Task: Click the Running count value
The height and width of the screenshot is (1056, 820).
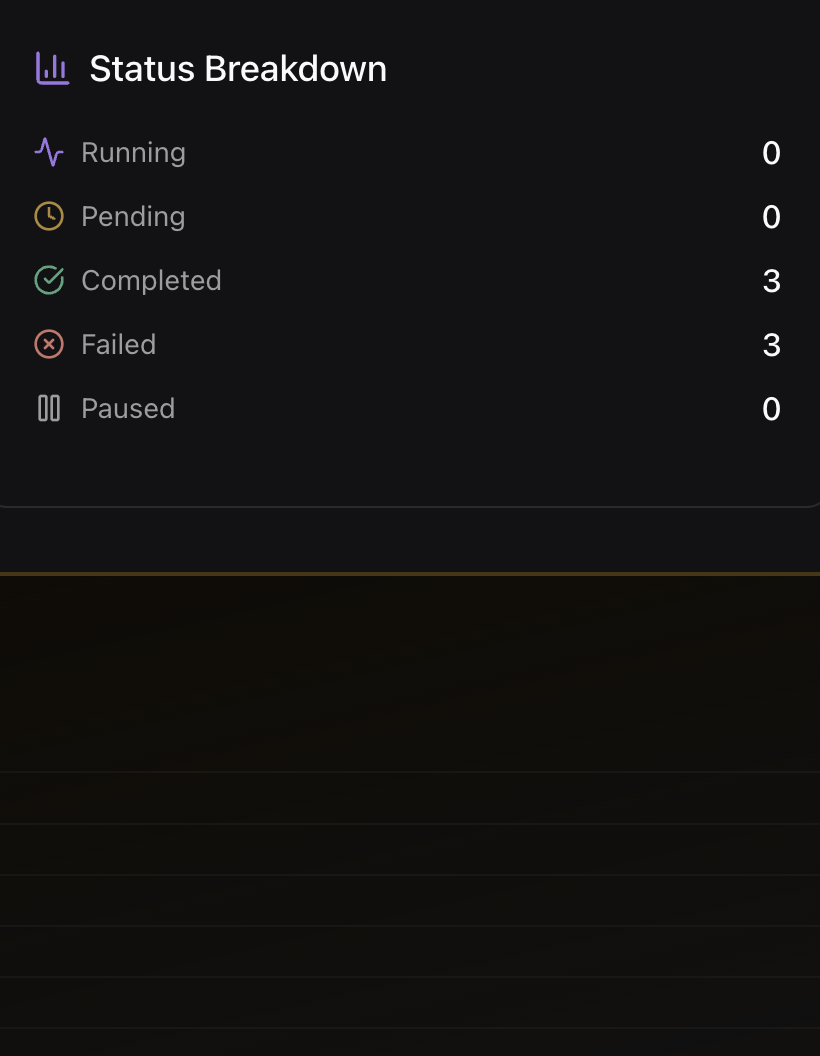Action: pos(771,153)
